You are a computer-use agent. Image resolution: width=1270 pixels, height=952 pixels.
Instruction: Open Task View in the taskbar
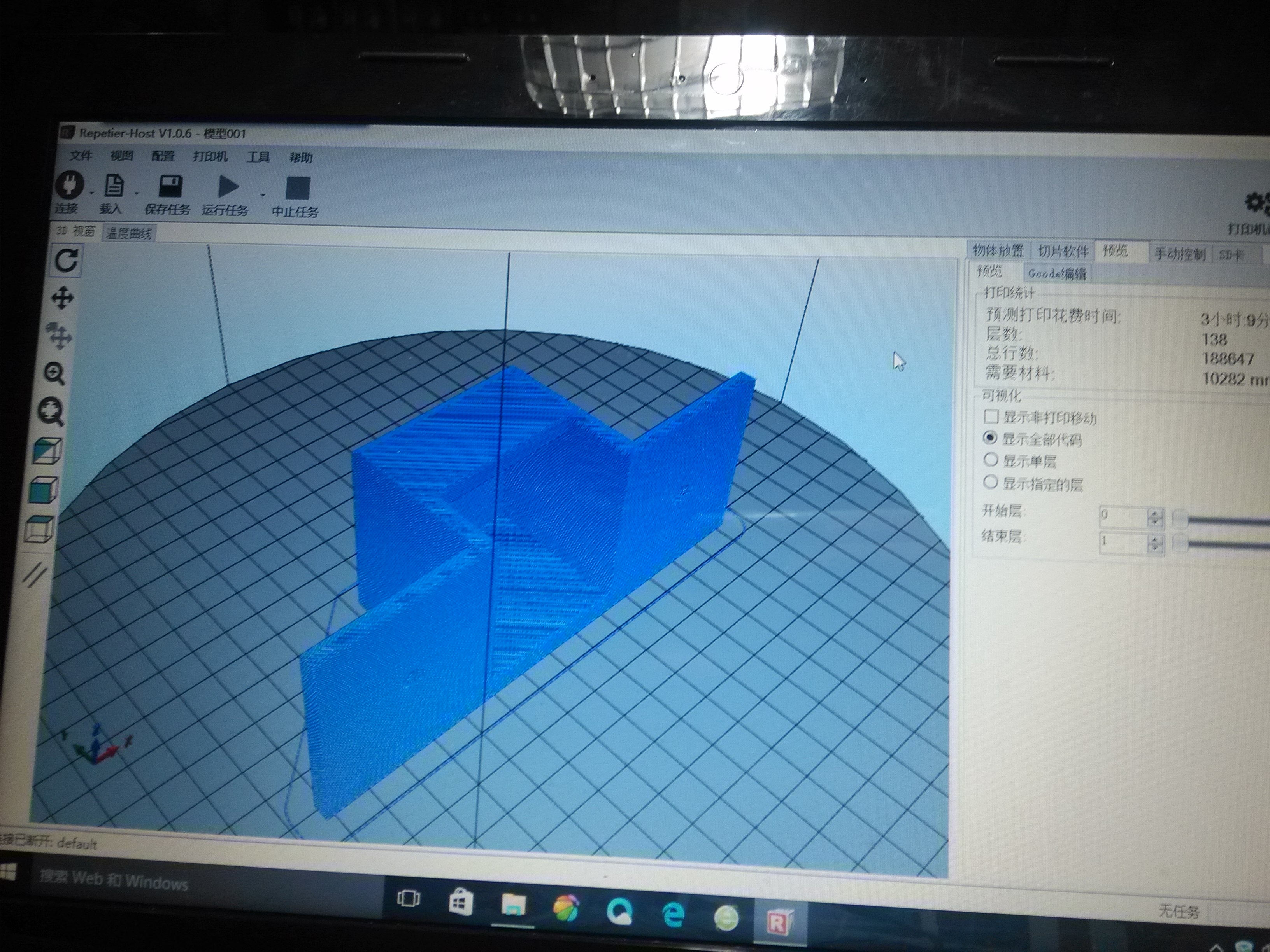408,899
